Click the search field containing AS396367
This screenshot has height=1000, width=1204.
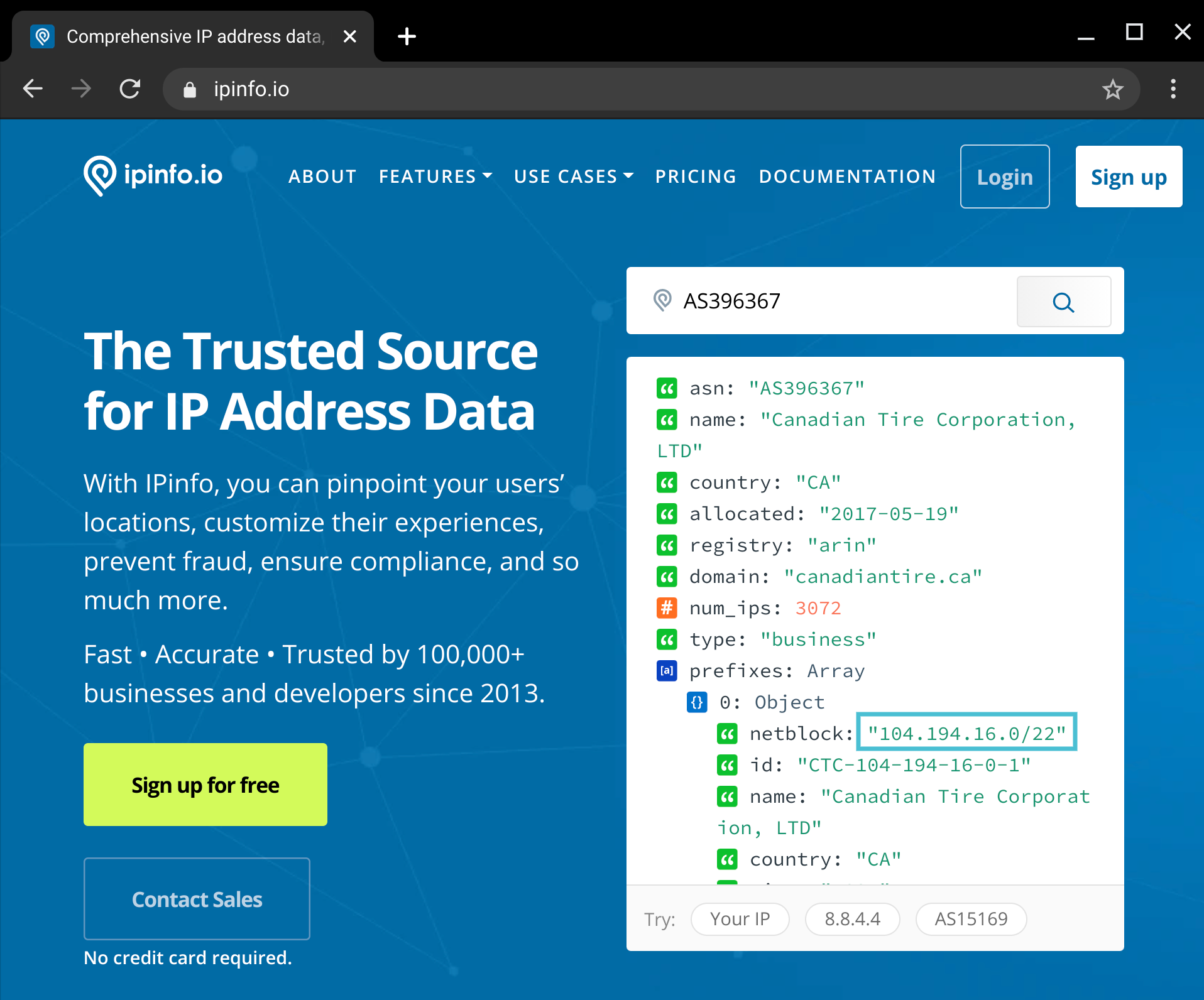[836, 302]
